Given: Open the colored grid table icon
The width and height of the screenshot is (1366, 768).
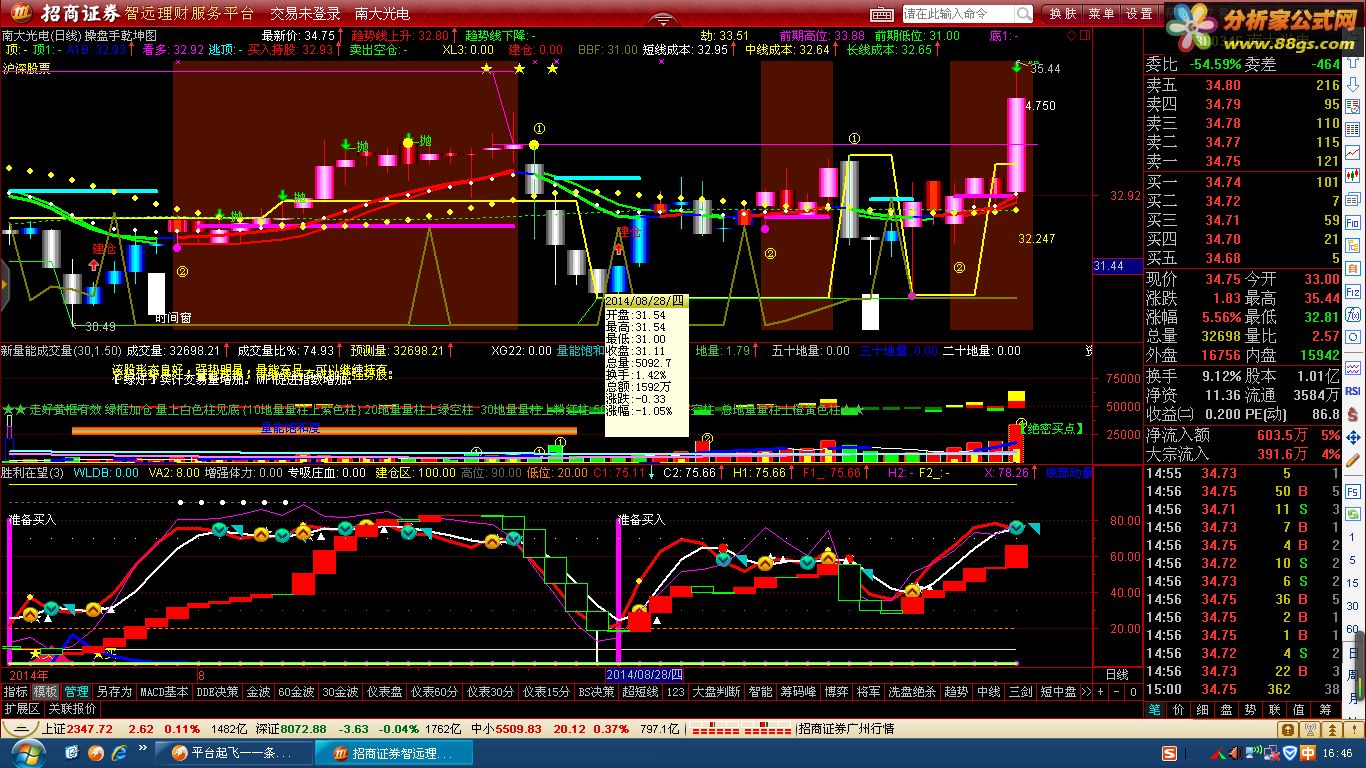Looking at the screenshot, I should click(1353, 129).
